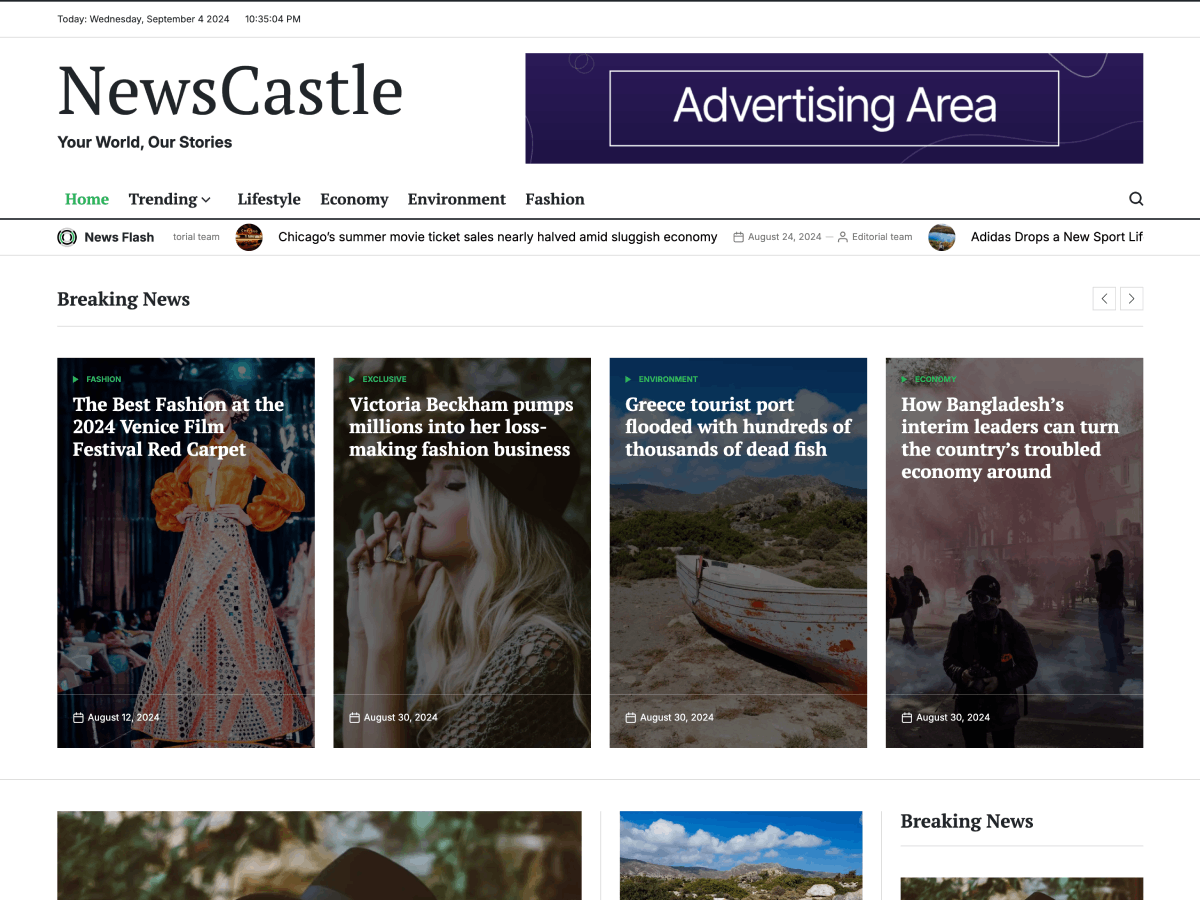Click the play icon beside the ENVIRONMENT label
1200x900 pixels.
coord(628,379)
